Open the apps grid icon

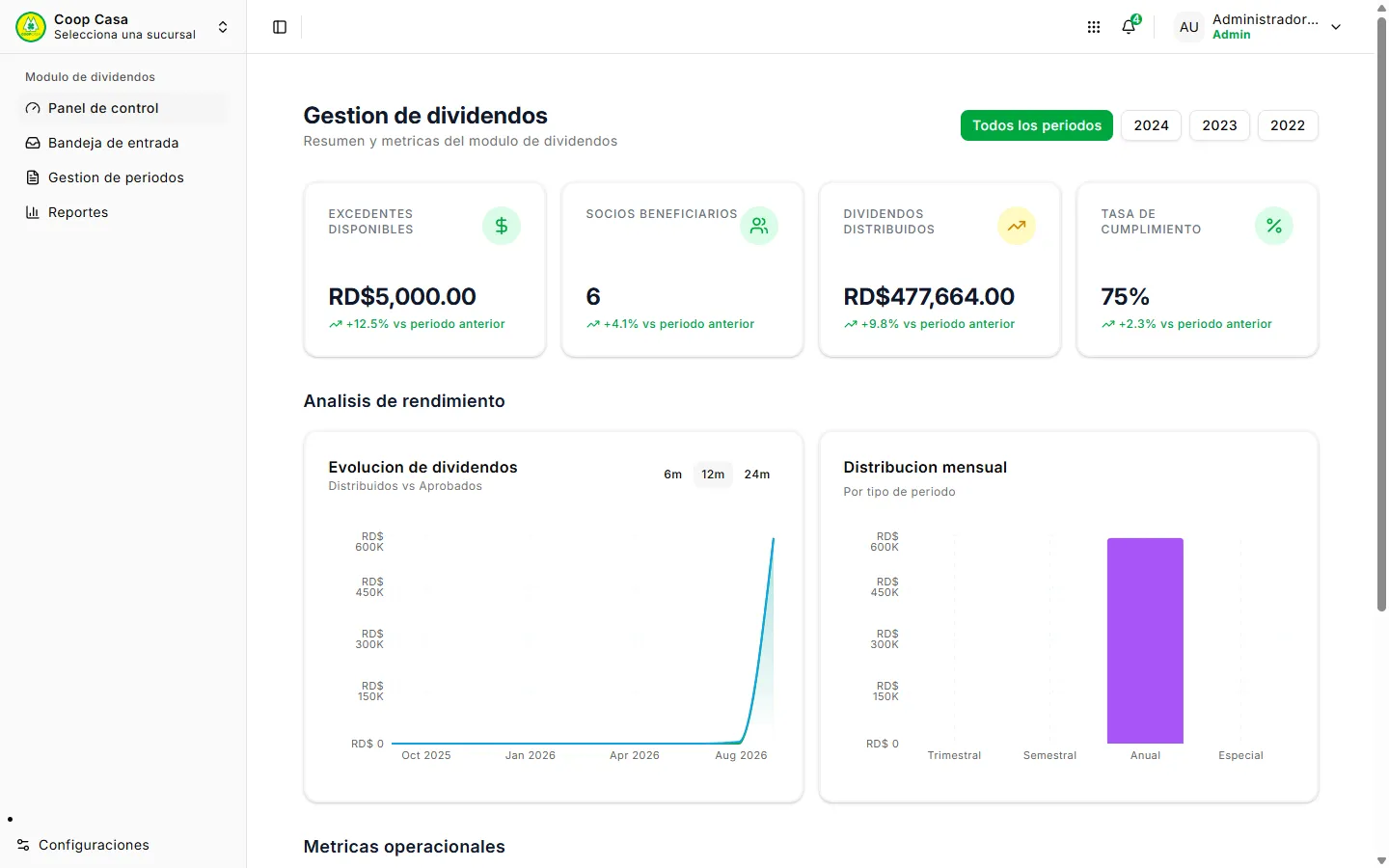(1094, 27)
